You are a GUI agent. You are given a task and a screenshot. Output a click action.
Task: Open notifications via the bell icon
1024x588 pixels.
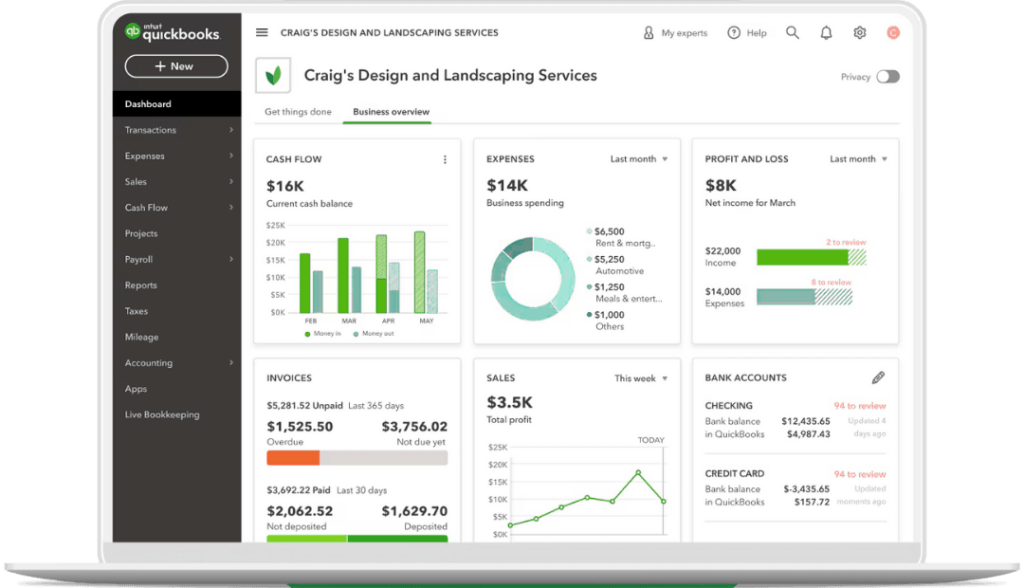click(x=825, y=32)
